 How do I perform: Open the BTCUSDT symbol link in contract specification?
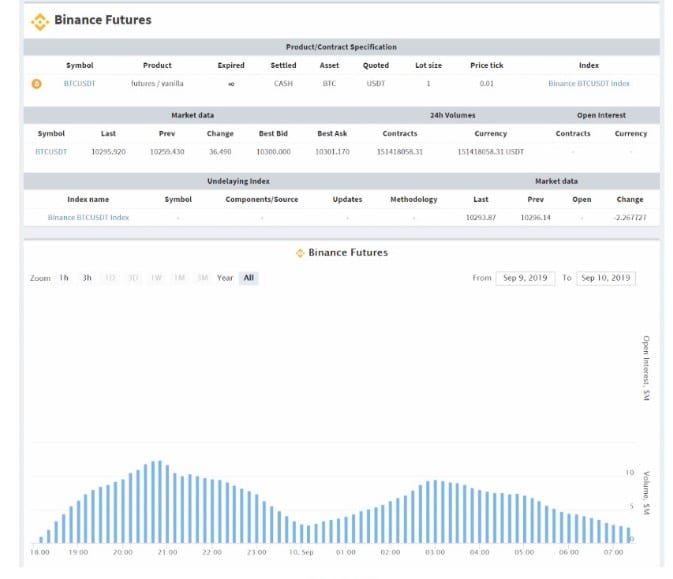pos(79,84)
